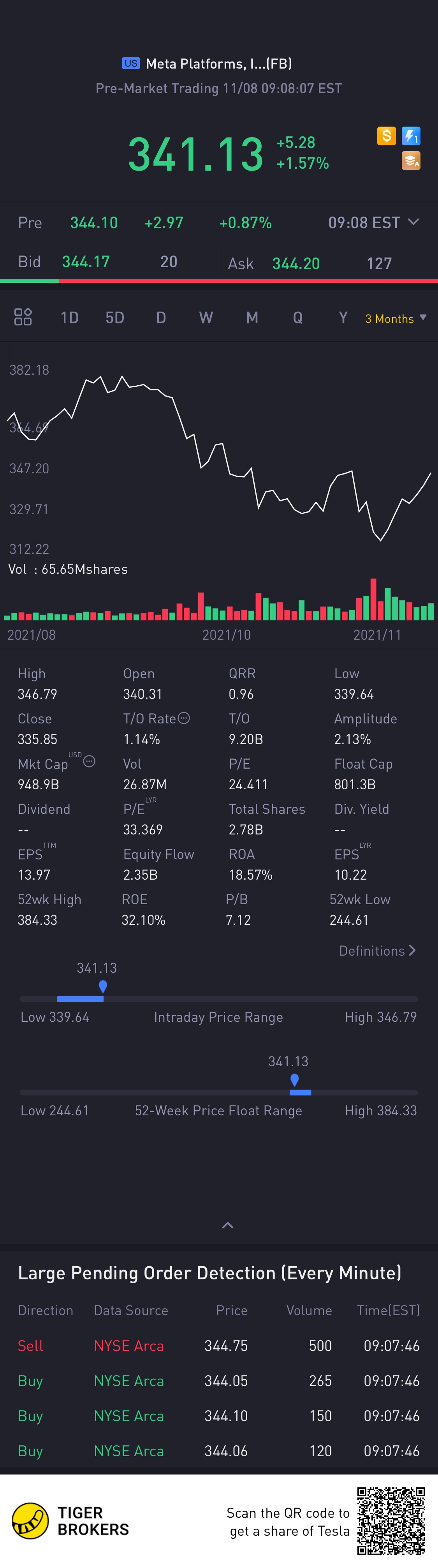Tap the Tesla share QR code
The height and width of the screenshot is (1568, 438).
pyautogui.click(x=391, y=1520)
